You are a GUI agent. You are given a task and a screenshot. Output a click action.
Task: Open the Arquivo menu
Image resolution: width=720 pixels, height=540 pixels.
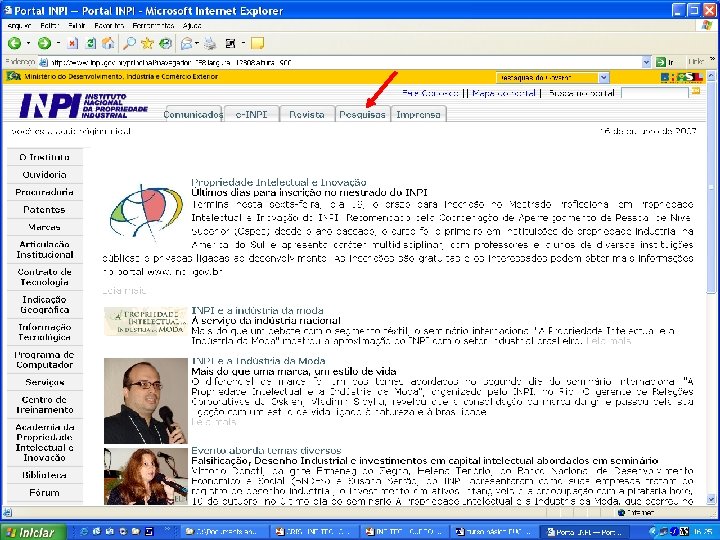(x=19, y=26)
